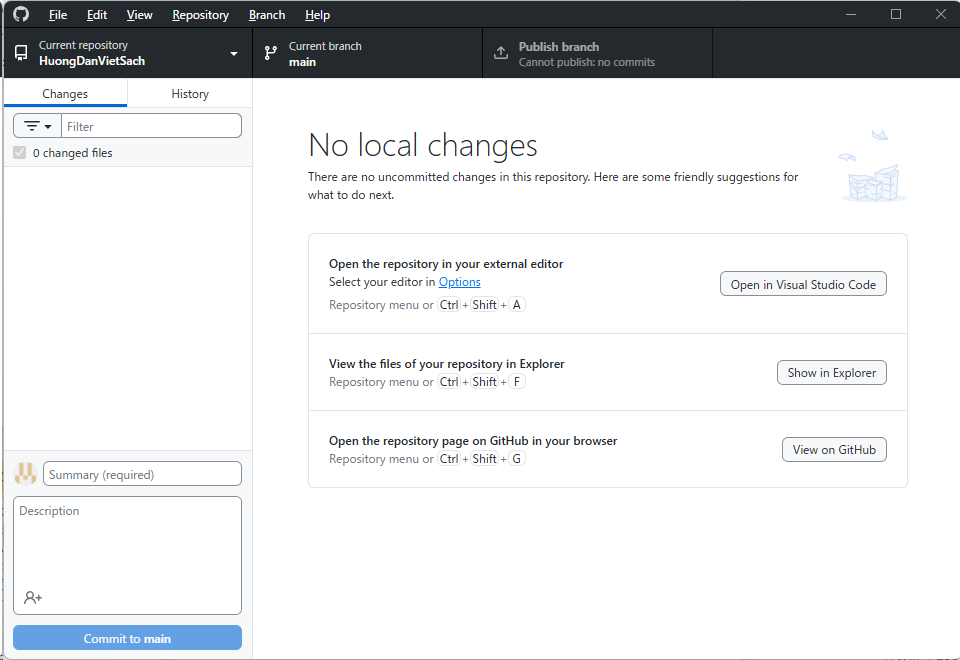Open the filter options dropdown

click(37, 126)
